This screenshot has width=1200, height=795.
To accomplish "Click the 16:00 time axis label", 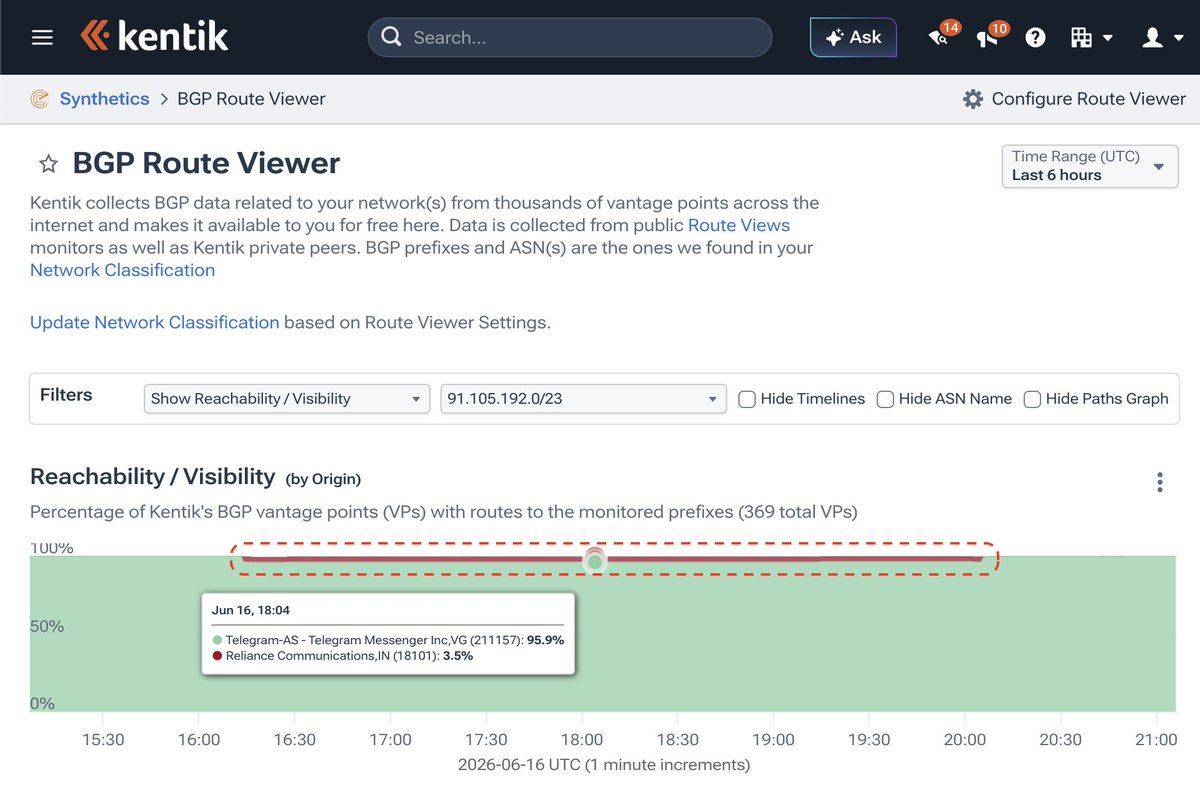I will [x=199, y=740].
